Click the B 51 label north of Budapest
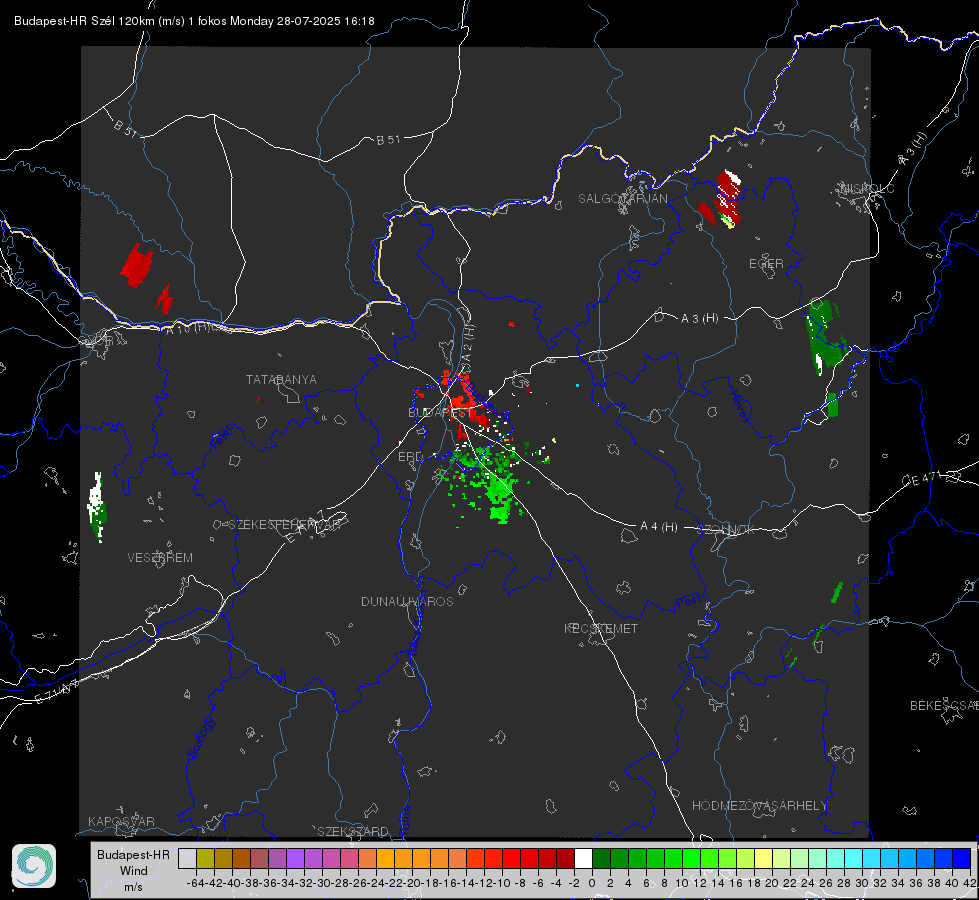This screenshot has height=900, width=979. (388, 140)
